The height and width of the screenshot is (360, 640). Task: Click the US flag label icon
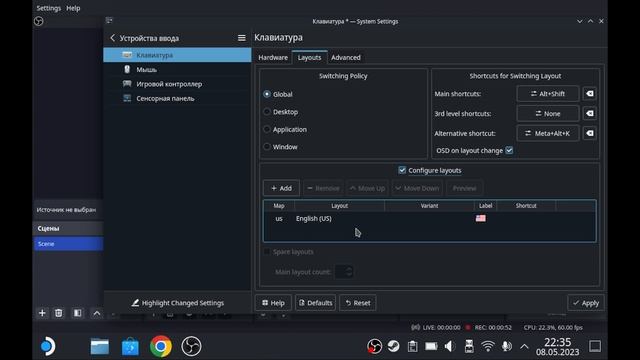tap(481, 218)
